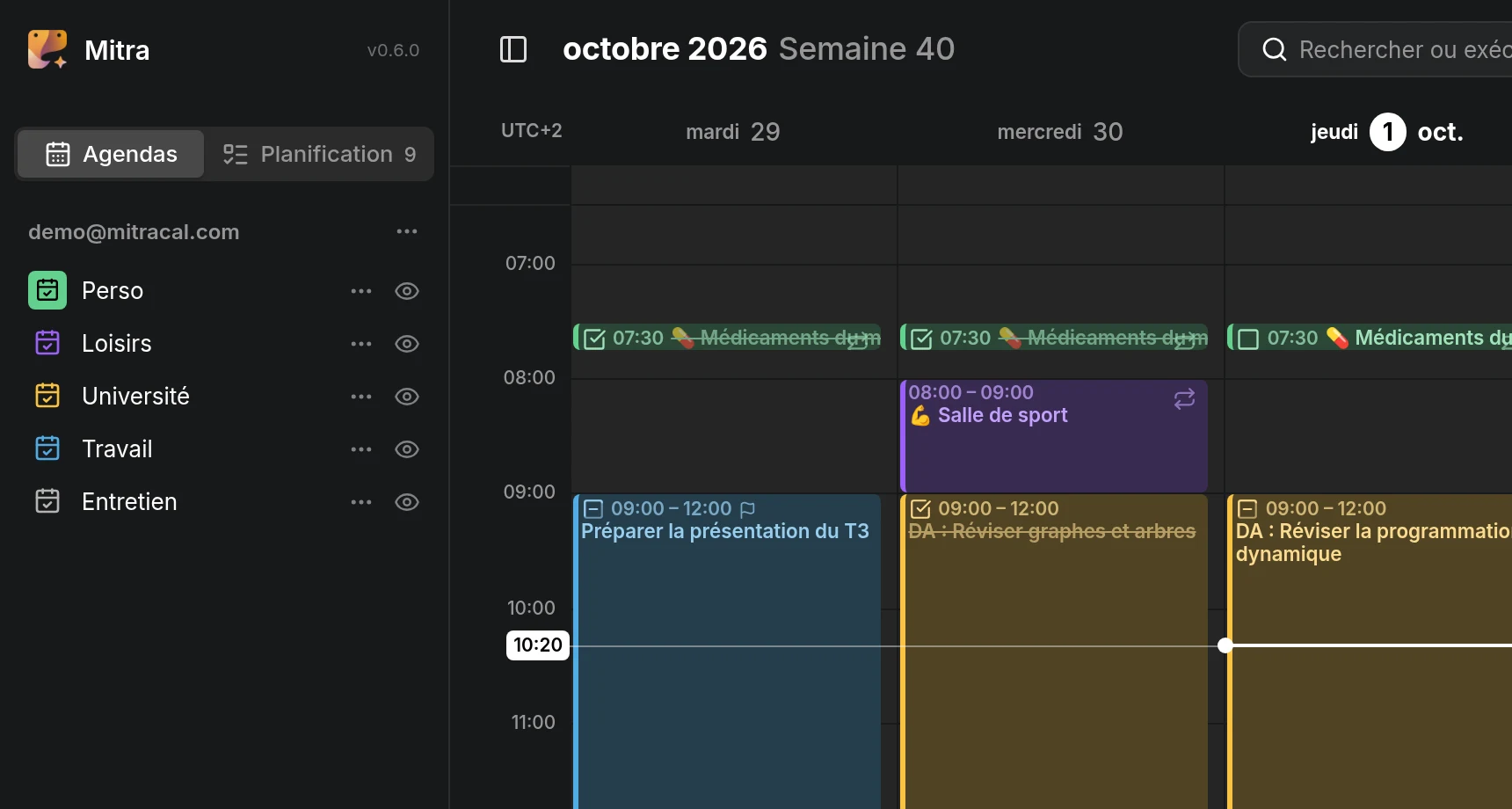Open the Perso calendar options menu
Image resolution: width=1512 pixels, height=809 pixels.
(x=361, y=291)
